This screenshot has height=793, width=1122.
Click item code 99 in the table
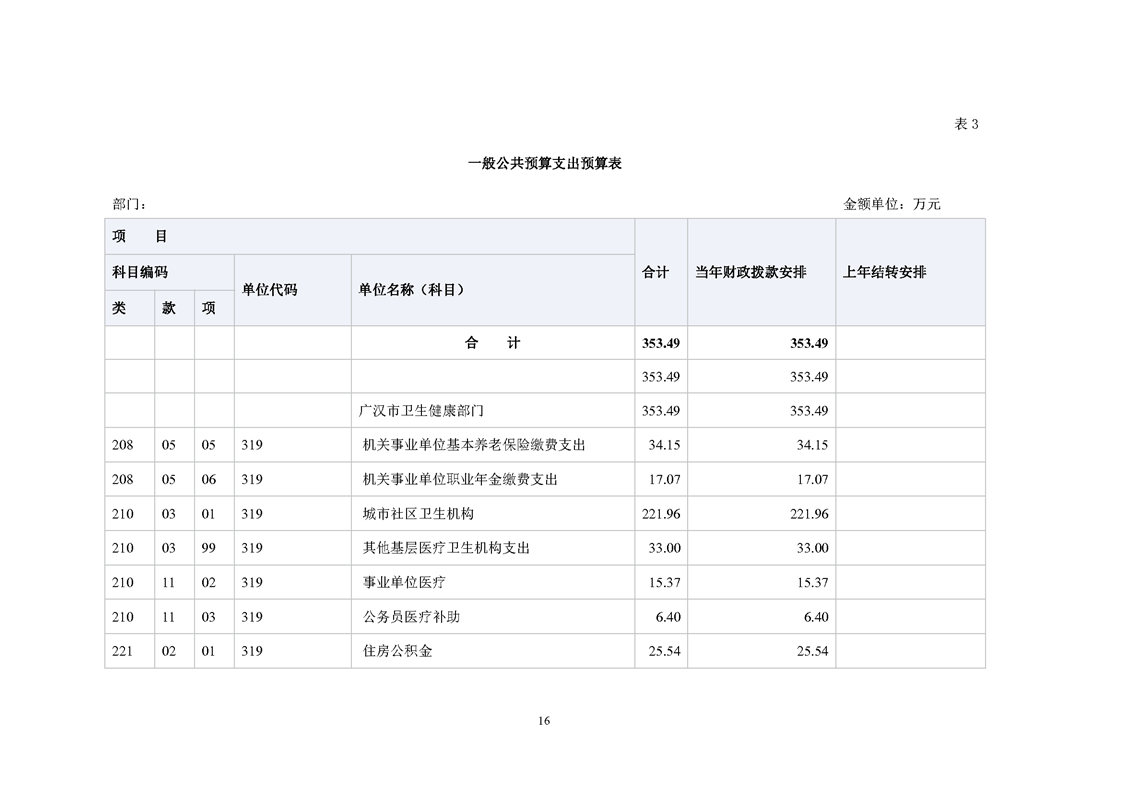pos(208,548)
